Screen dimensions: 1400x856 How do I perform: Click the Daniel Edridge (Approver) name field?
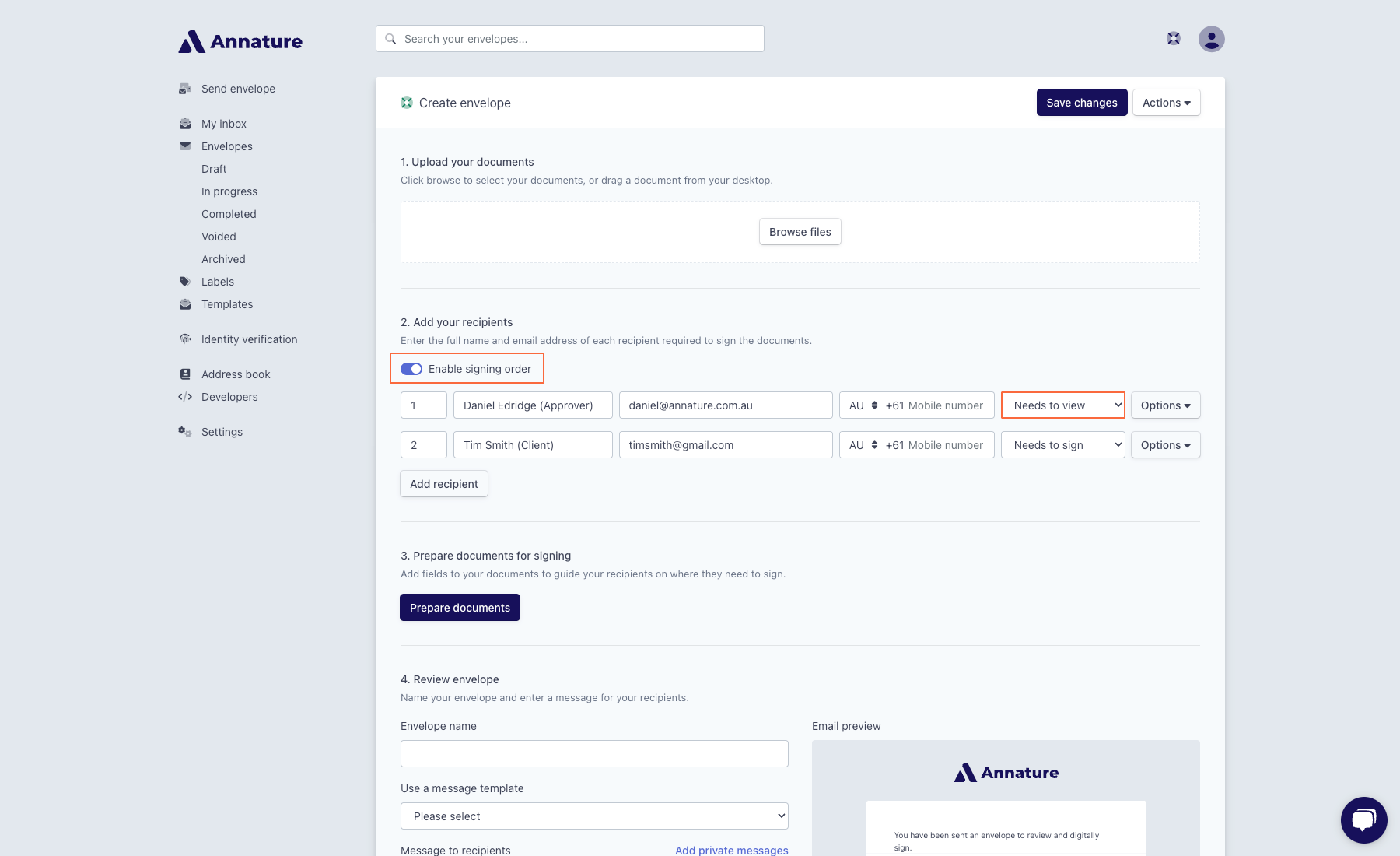(x=533, y=405)
